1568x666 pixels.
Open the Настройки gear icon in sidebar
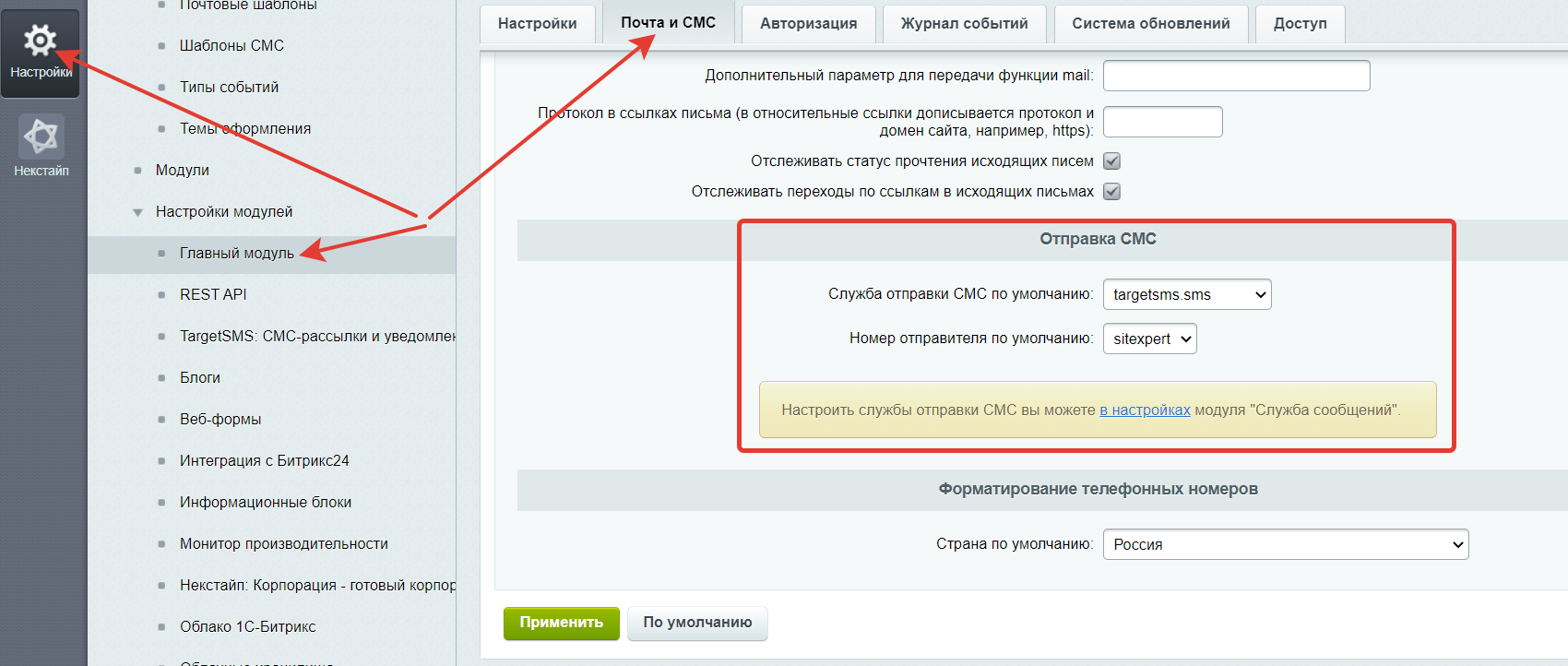point(40,52)
